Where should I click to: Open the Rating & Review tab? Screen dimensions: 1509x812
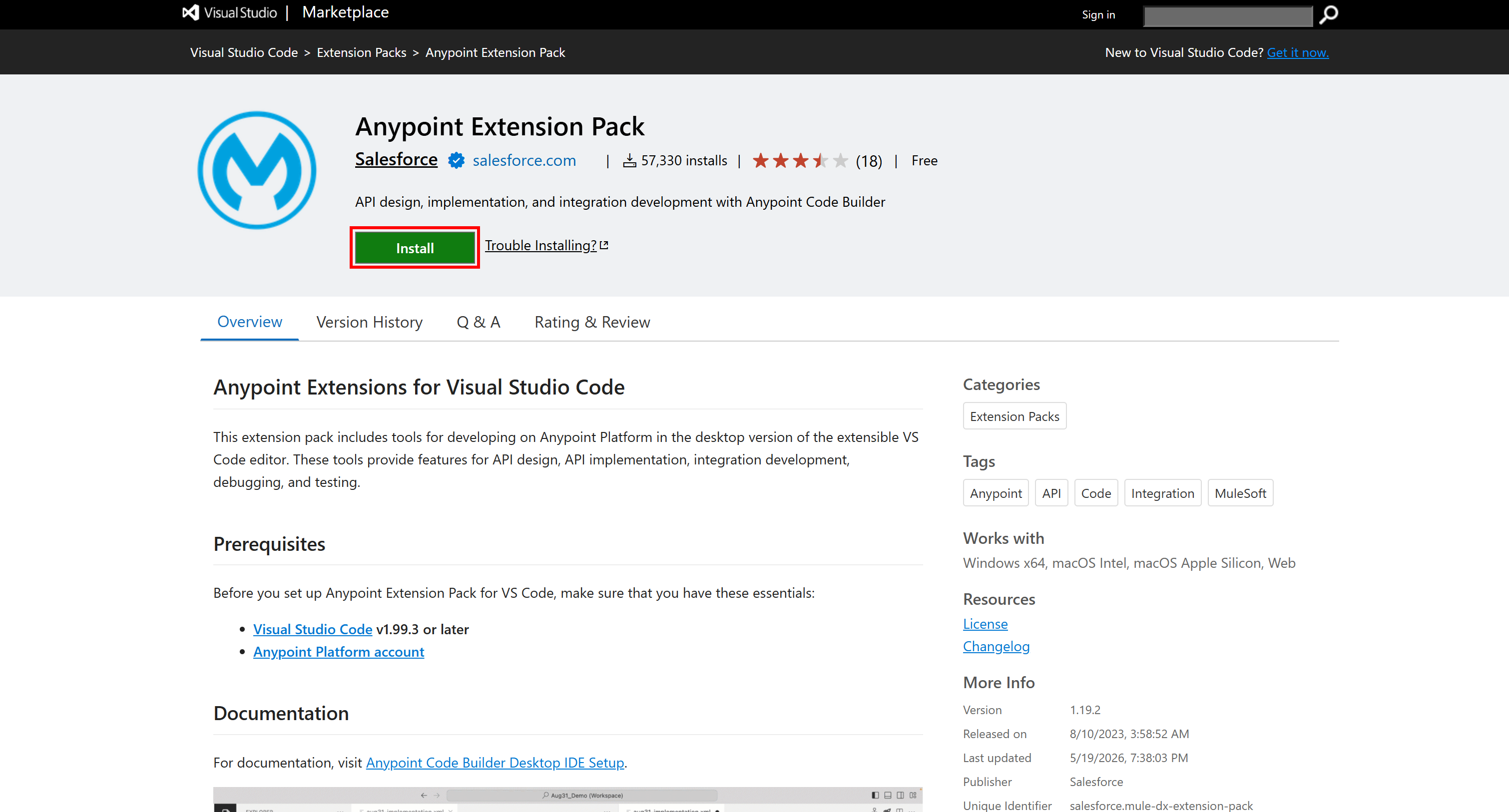(x=592, y=322)
